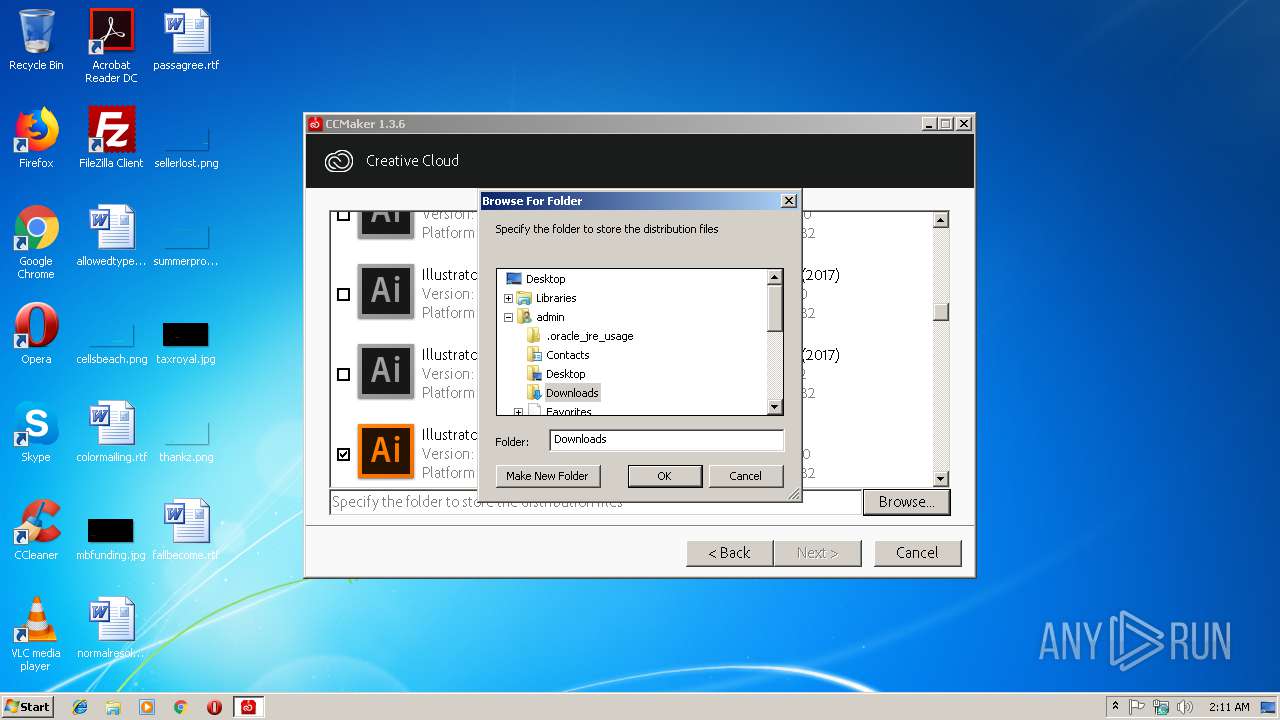Click the CCMaker icon in the taskbar
The image size is (1280, 720).
tap(248, 707)
